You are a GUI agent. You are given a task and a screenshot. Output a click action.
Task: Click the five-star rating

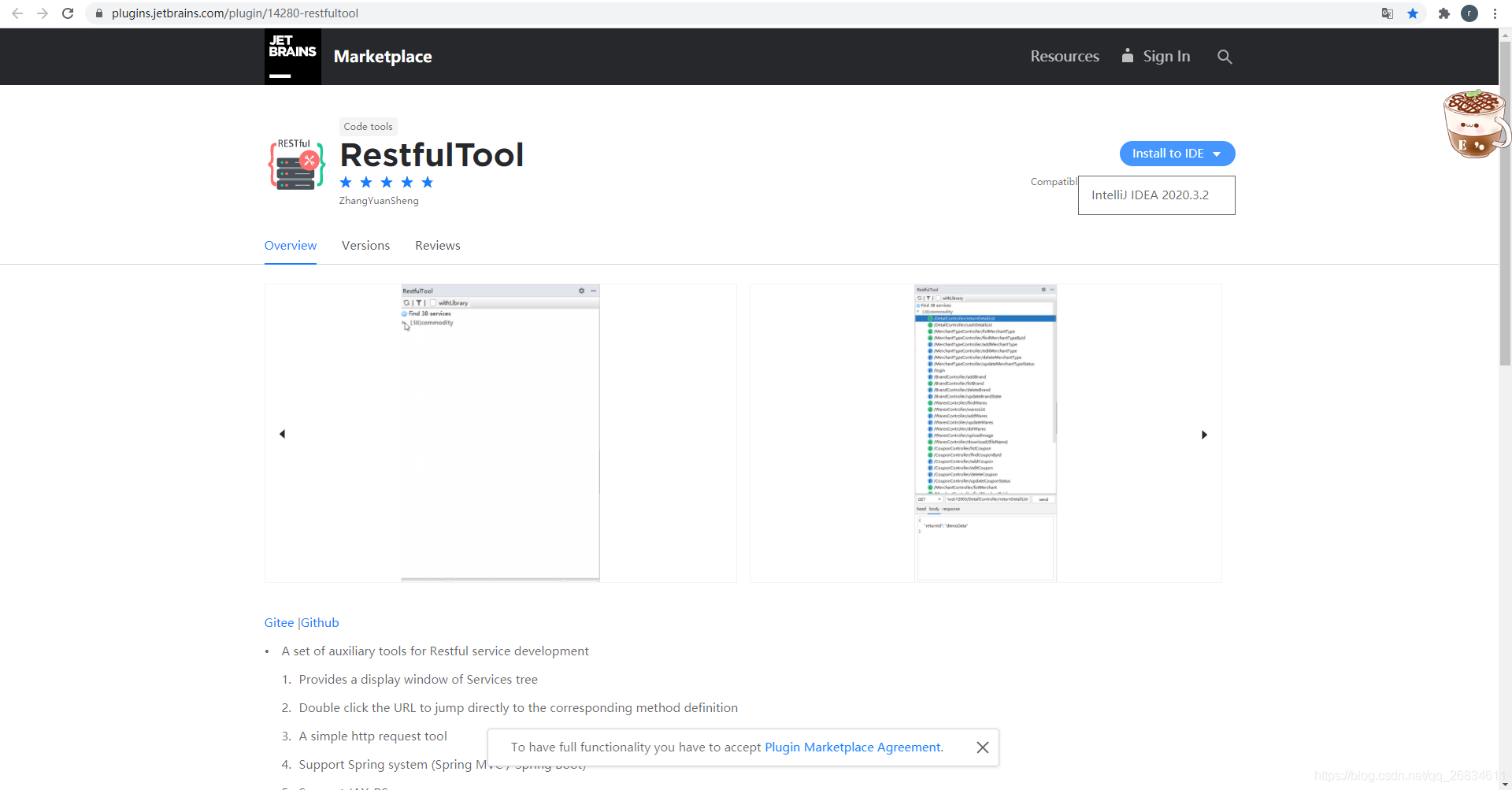tap(387, 183)
